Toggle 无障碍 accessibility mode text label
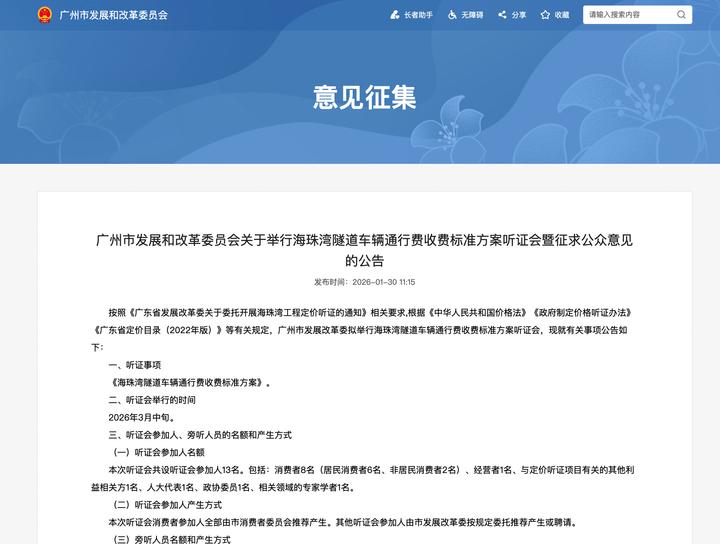Image resolution: width=720 pixels, height=544 pixels. pos(473,15)
